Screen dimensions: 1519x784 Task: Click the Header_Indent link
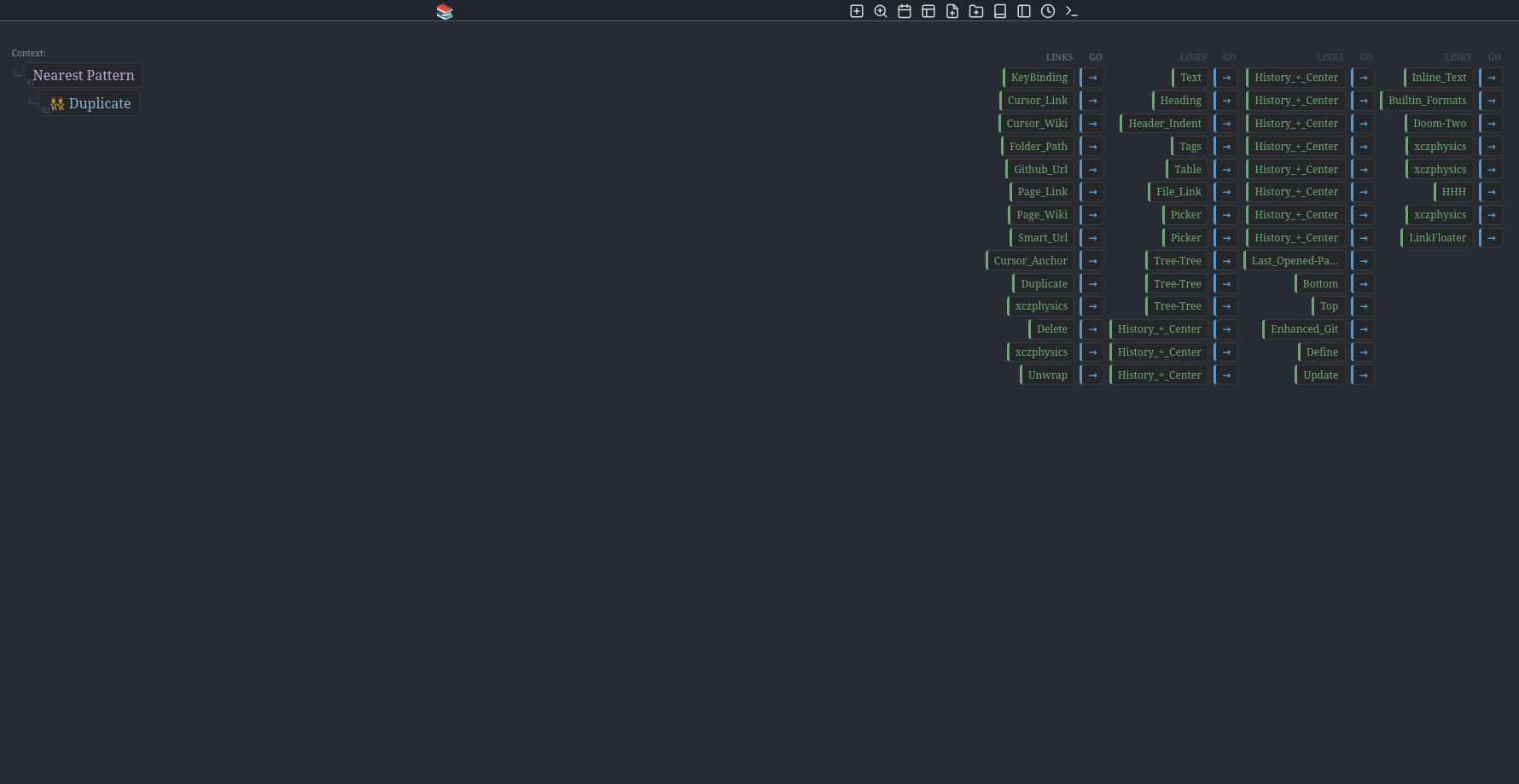[1164, 124]
